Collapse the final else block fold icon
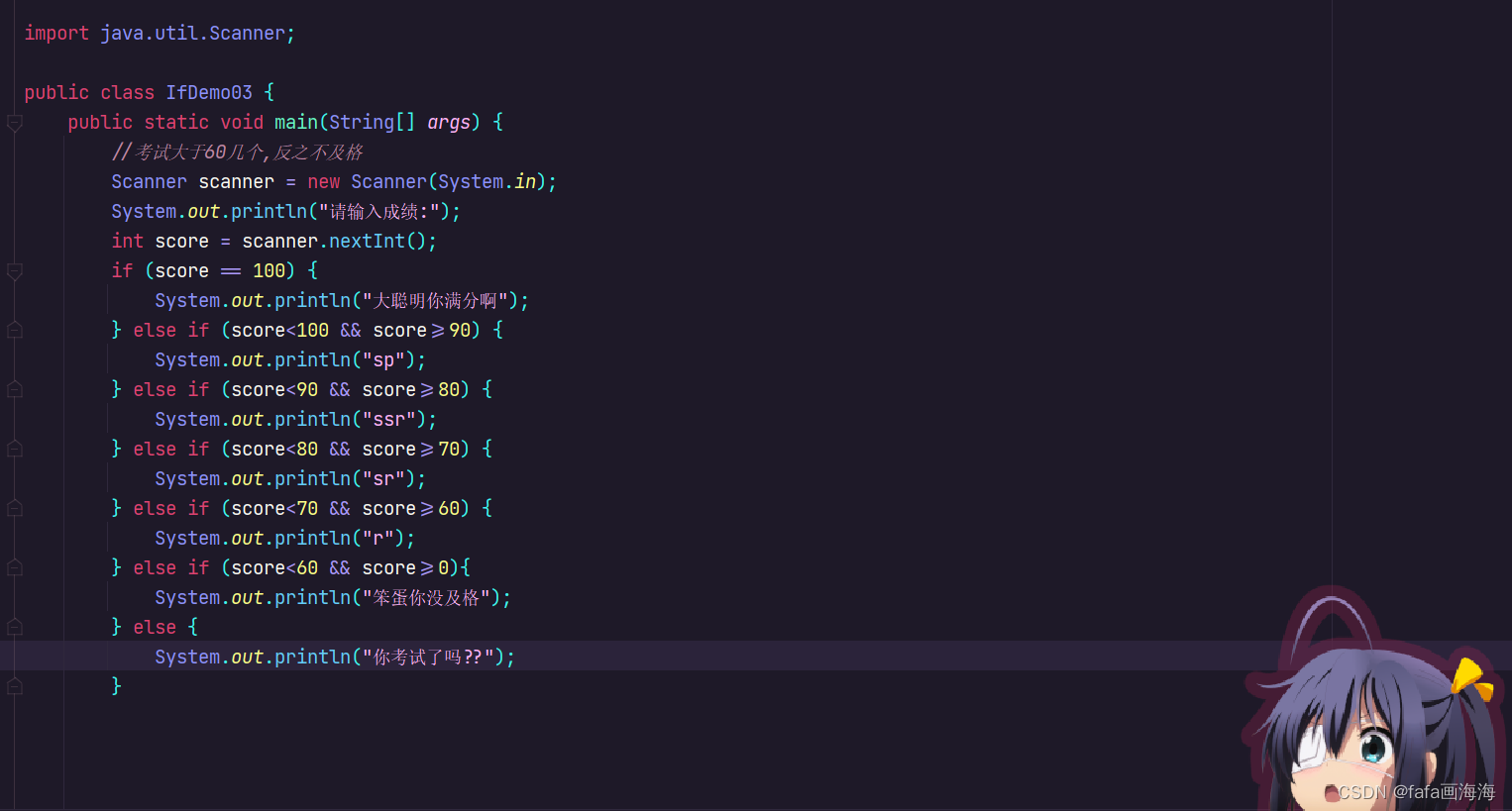The image size is (1512, 811). coord(14,627)
